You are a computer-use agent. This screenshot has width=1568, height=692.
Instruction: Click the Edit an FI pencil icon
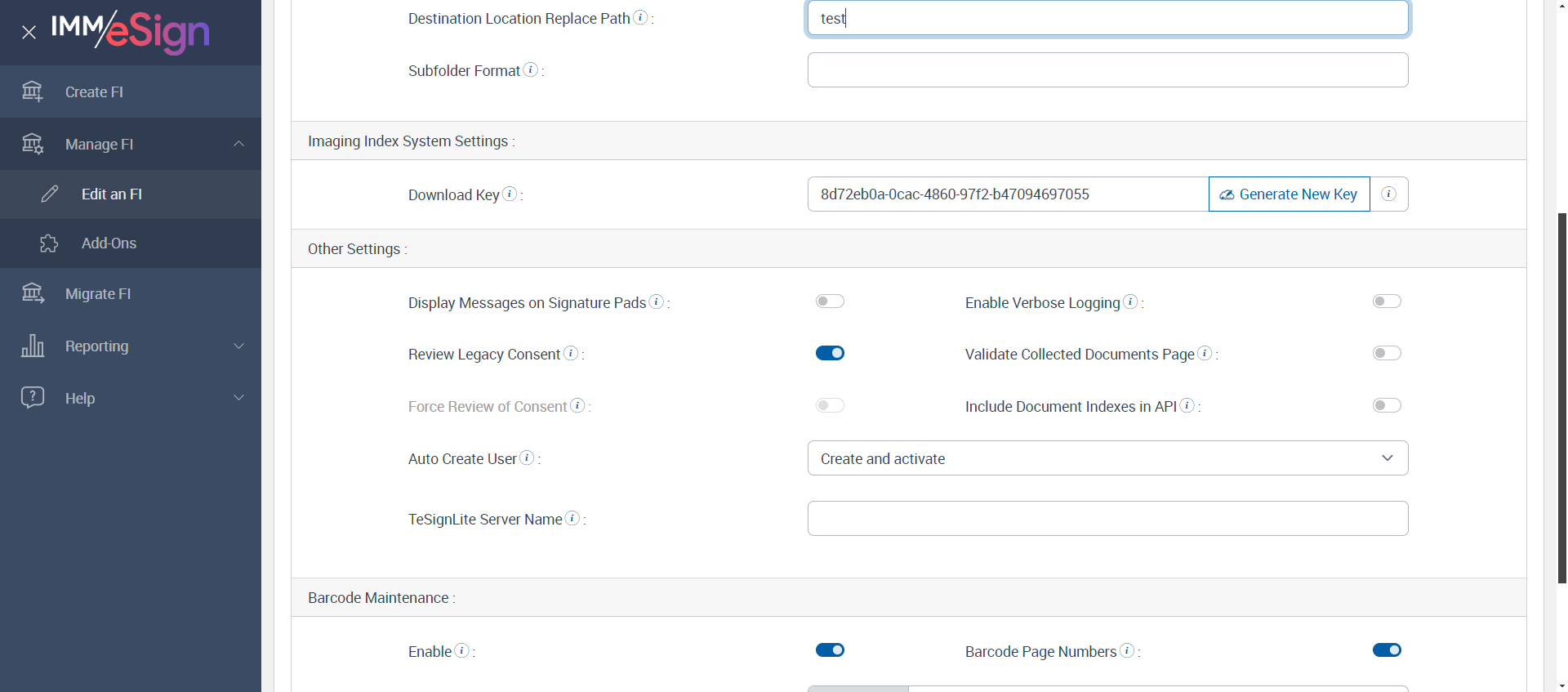click(50, 194)
